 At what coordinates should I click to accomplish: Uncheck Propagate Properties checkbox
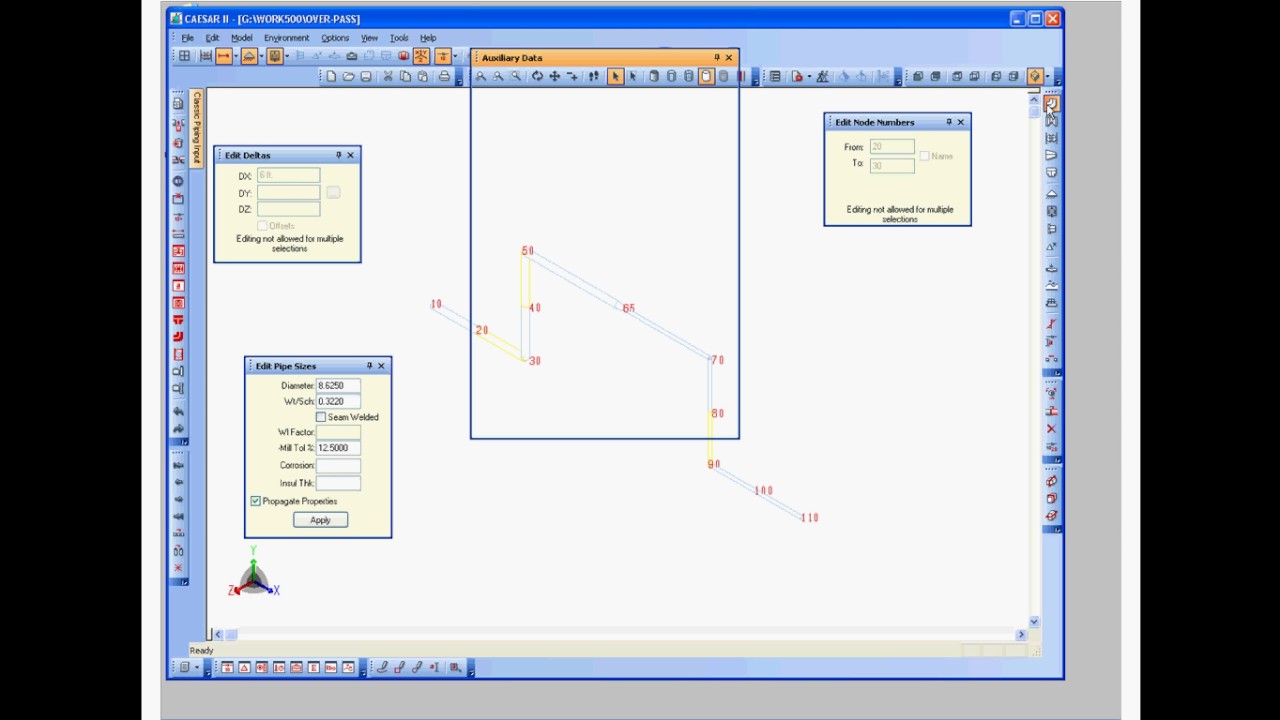[256, 501]
